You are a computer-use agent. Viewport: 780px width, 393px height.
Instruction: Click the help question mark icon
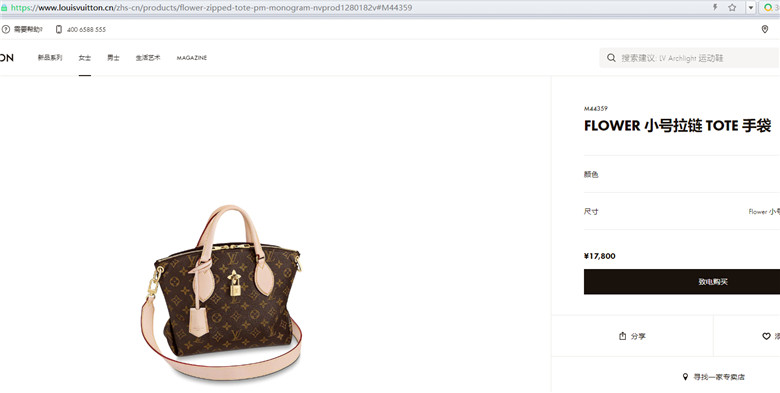6,29
